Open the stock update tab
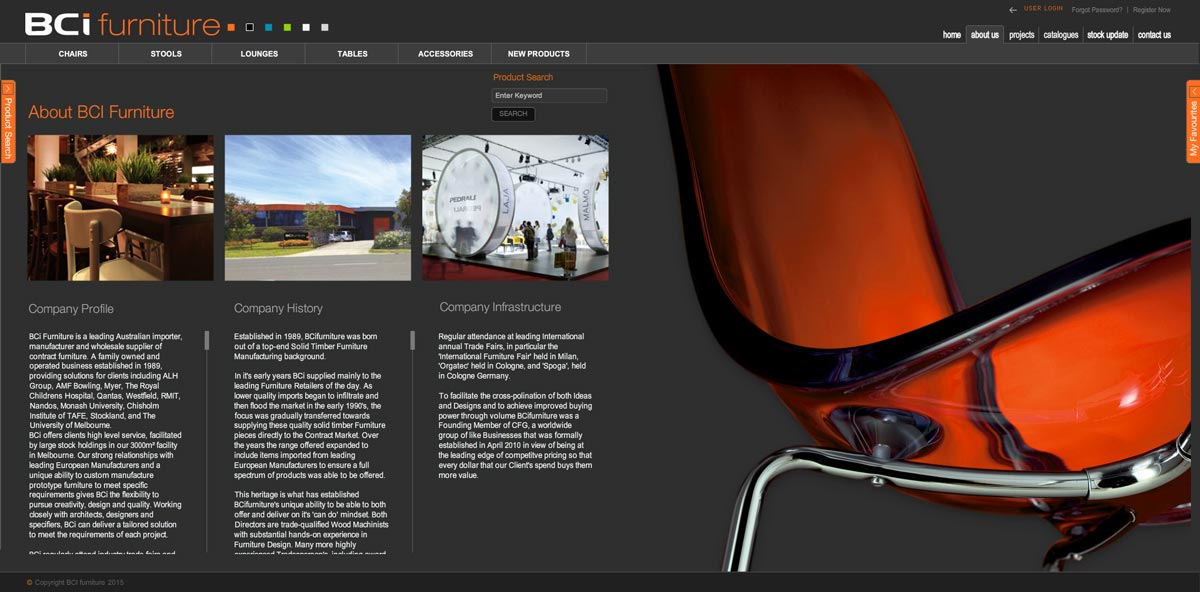 (1107, 35)
